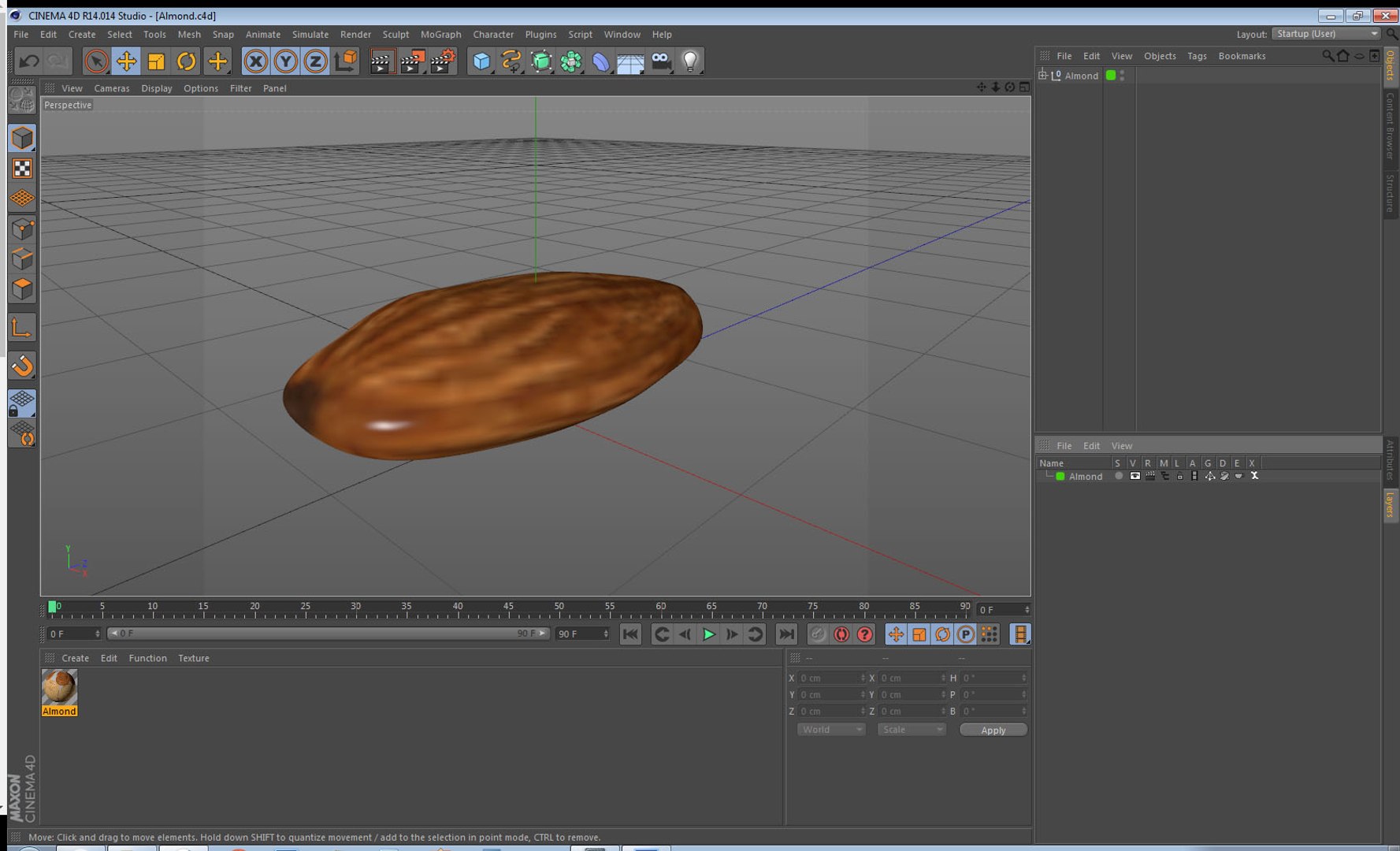Toggle locked workplane icon
Viewport: 1400px width, 851px height.
(x=22, y=403)
